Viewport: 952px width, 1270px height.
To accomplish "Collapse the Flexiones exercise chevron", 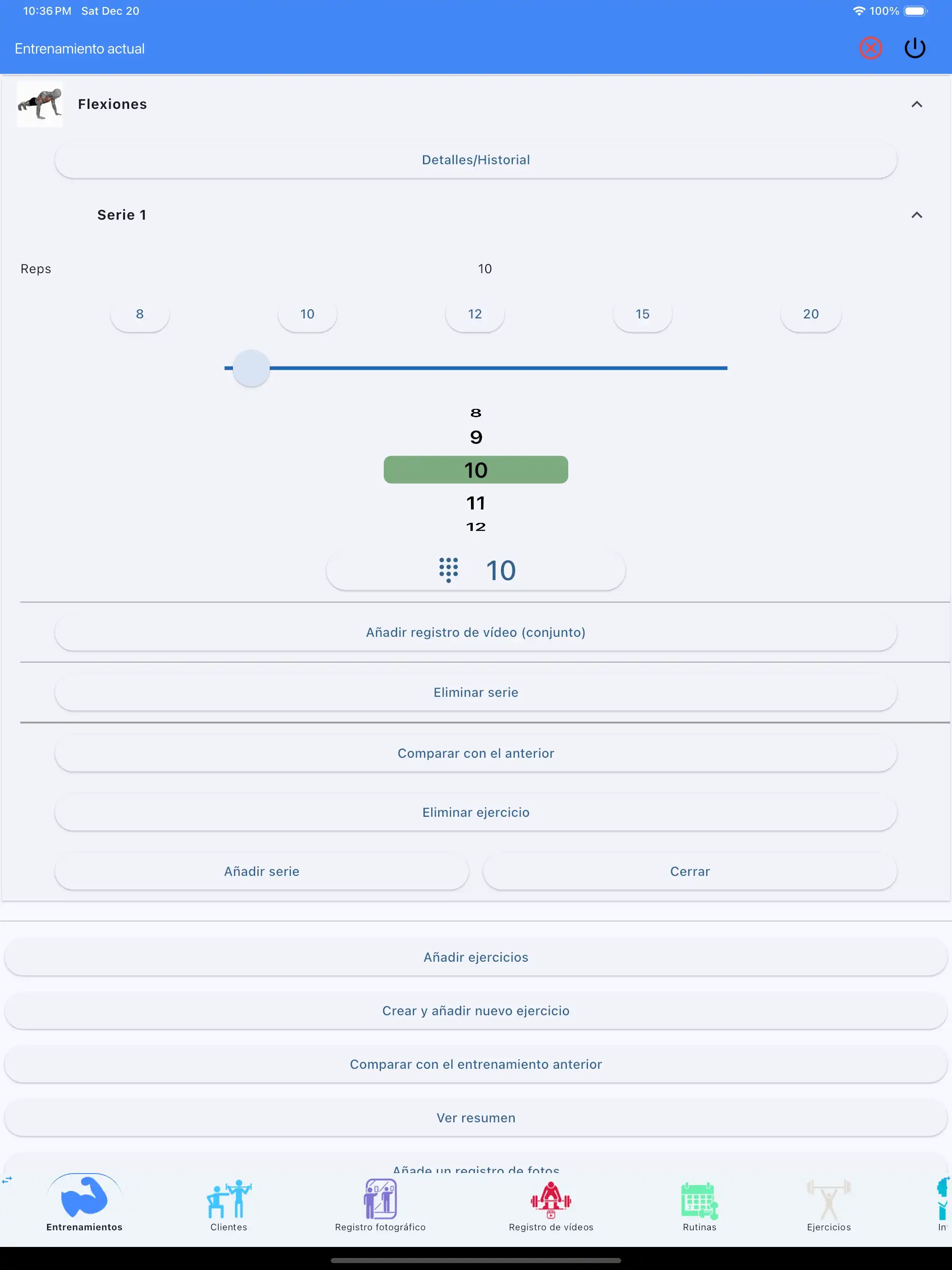I will click(x=916, y=104).
